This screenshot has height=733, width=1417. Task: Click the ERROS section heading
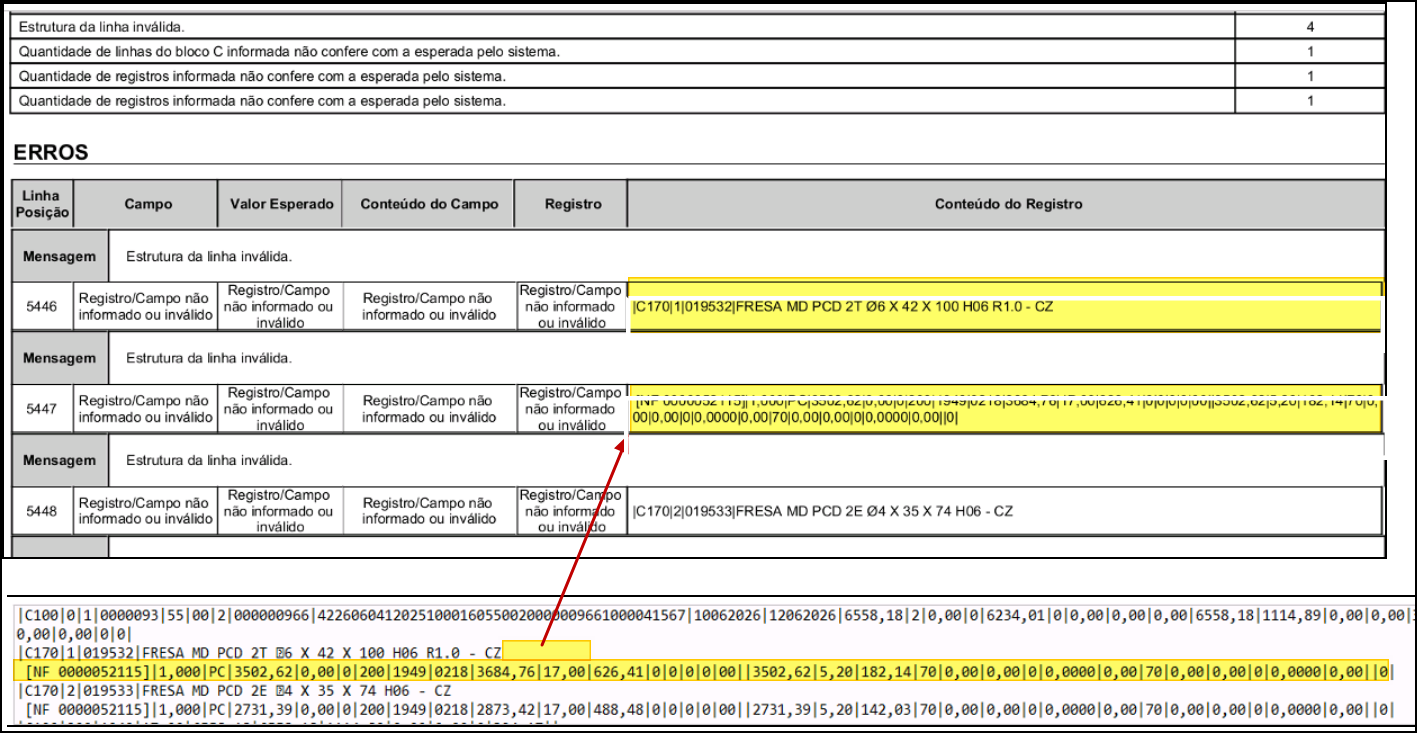click(51, 153)
